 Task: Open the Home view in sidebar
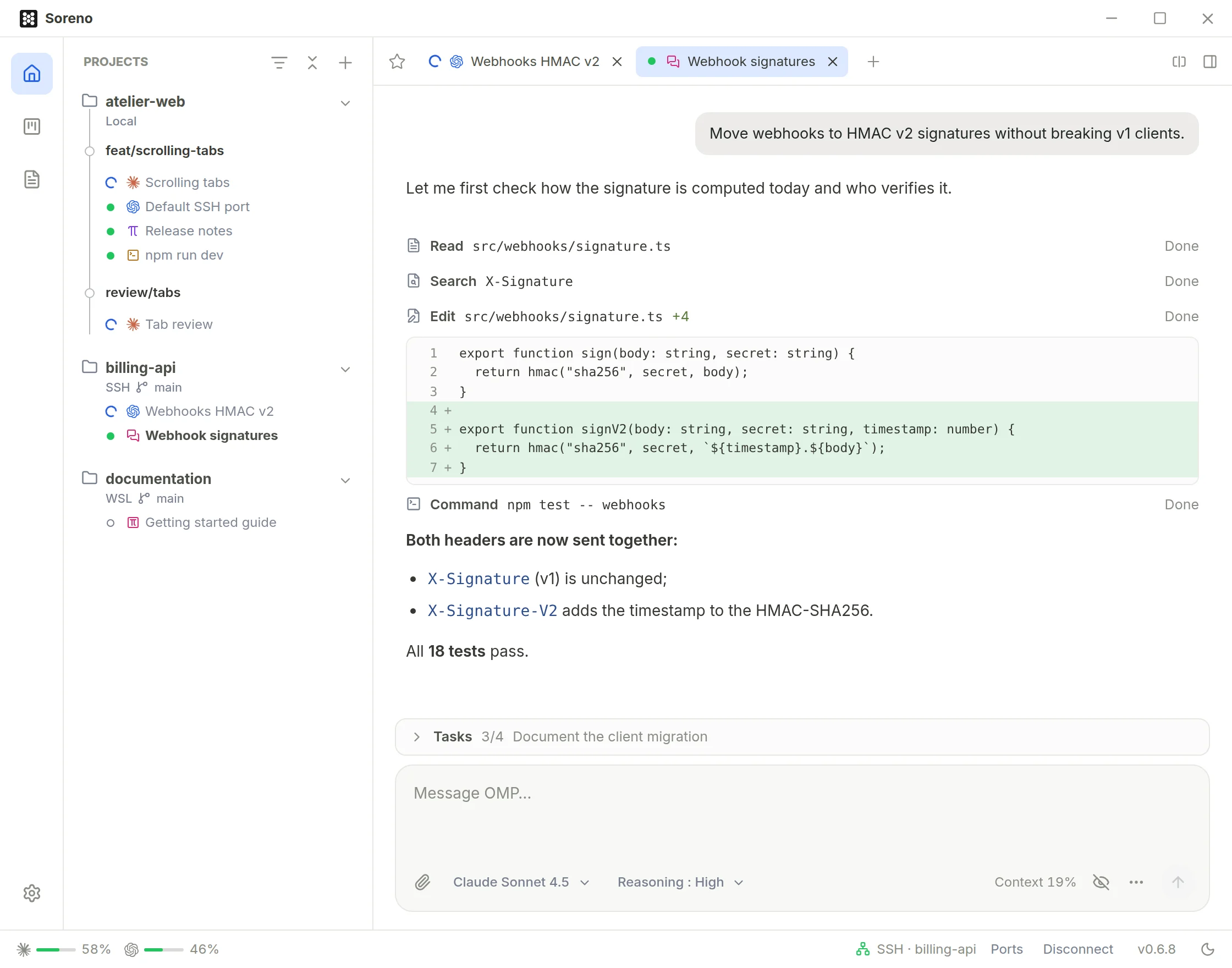(32, 74)
